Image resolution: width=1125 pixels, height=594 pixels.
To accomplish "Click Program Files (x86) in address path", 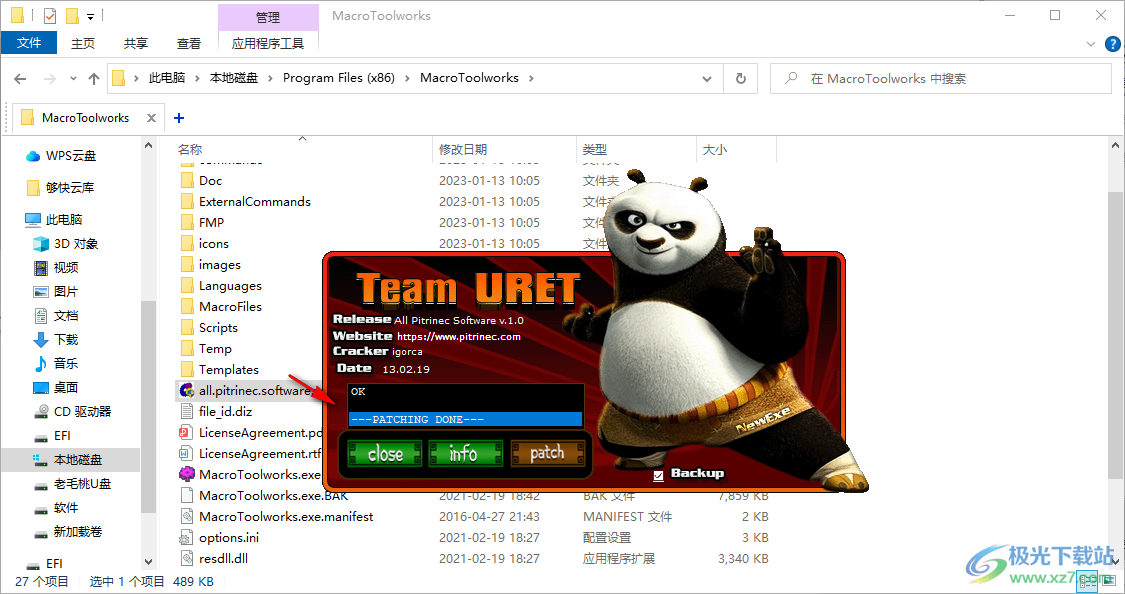I will pos(339,77).
